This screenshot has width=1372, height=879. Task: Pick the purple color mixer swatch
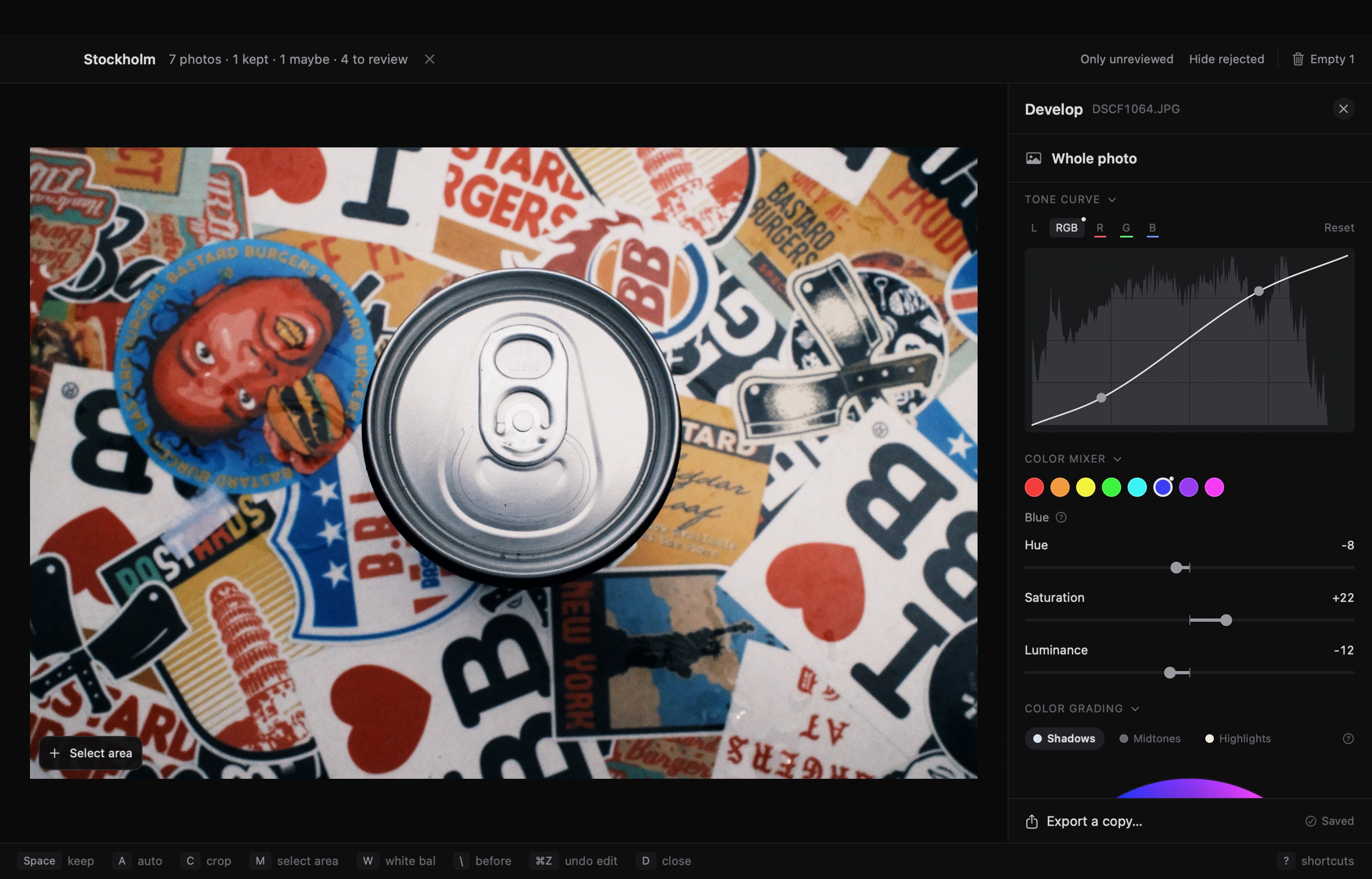tap(1188, 487)
